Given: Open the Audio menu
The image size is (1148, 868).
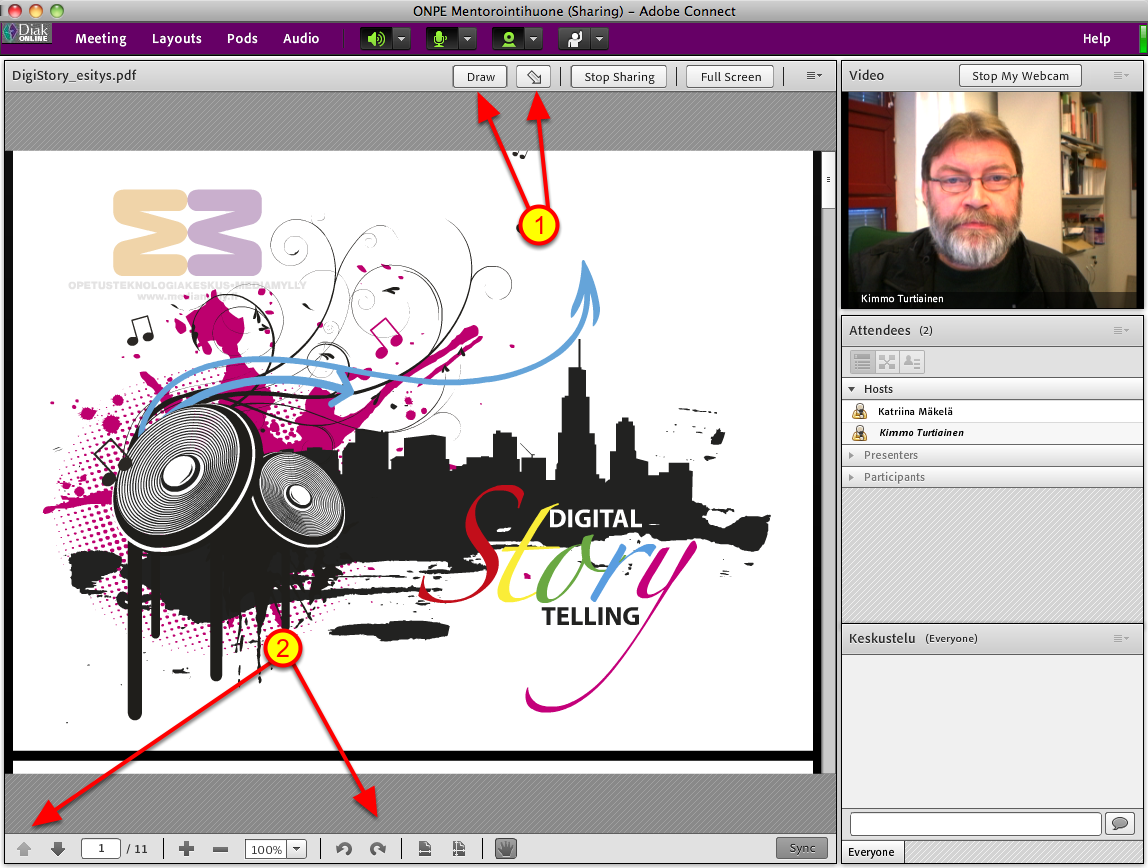Looking at the screenshot, I should click(x=301, y=39).
